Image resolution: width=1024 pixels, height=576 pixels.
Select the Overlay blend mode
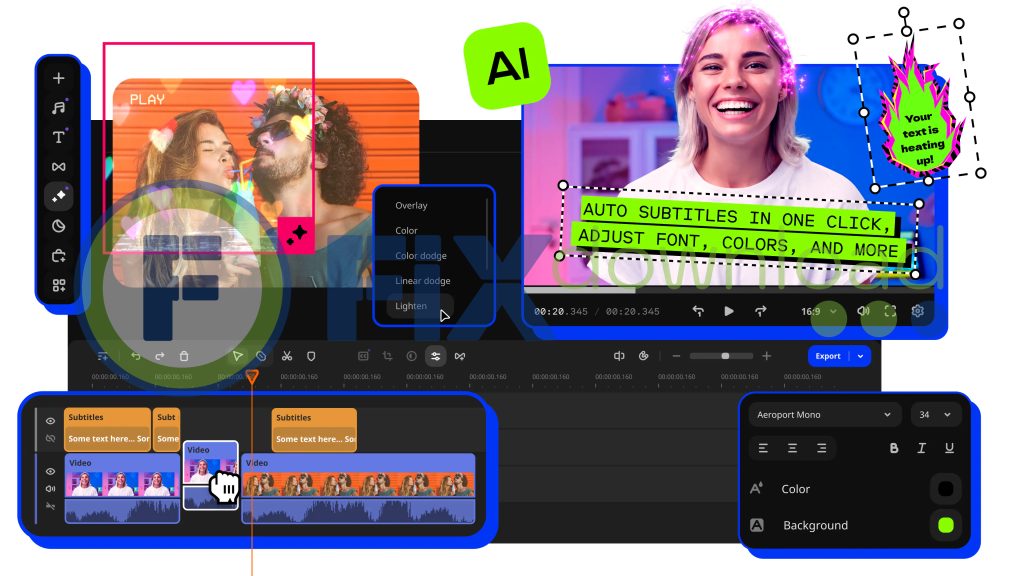[x=411, y=206]
